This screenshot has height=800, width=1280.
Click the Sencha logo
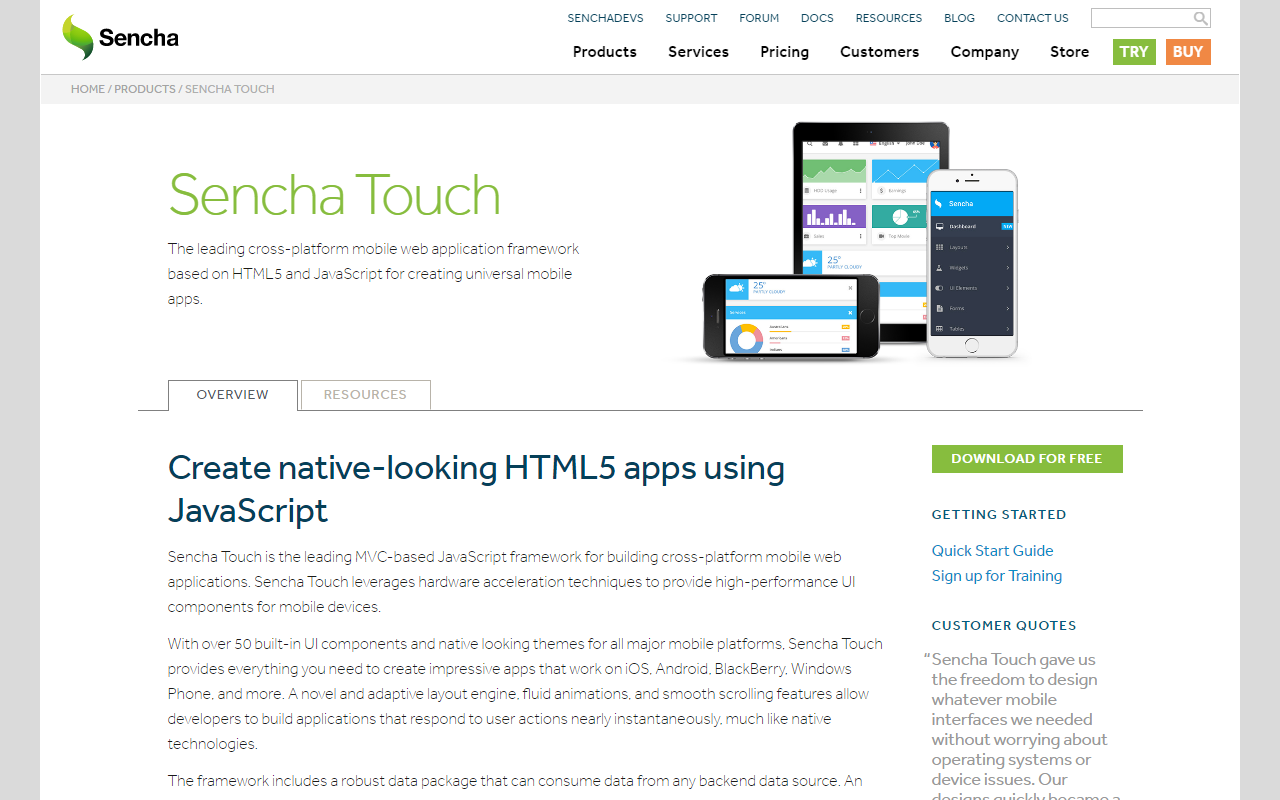point(120,38)
